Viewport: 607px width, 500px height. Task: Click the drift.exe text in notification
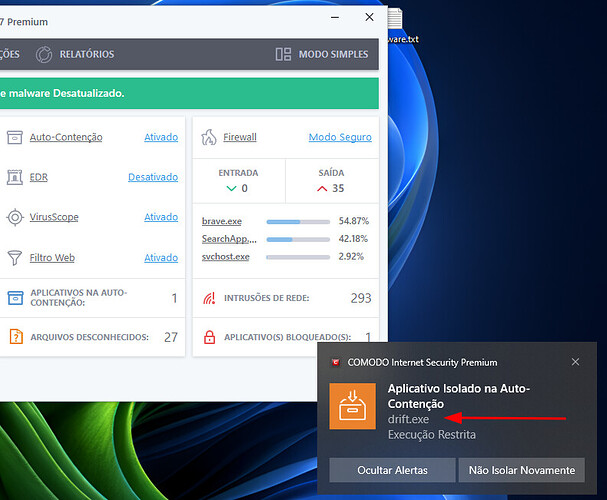tap(408, 419)
